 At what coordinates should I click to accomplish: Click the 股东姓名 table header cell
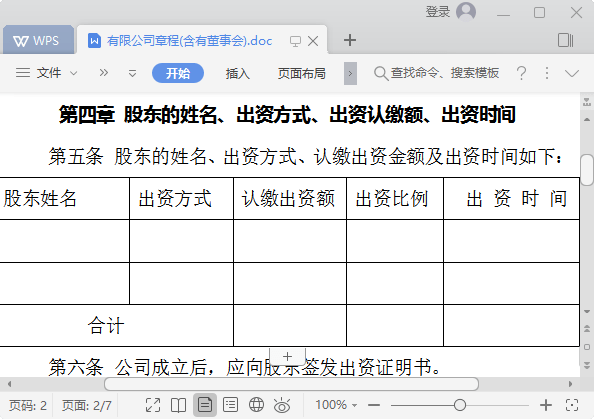pos(64,199)
